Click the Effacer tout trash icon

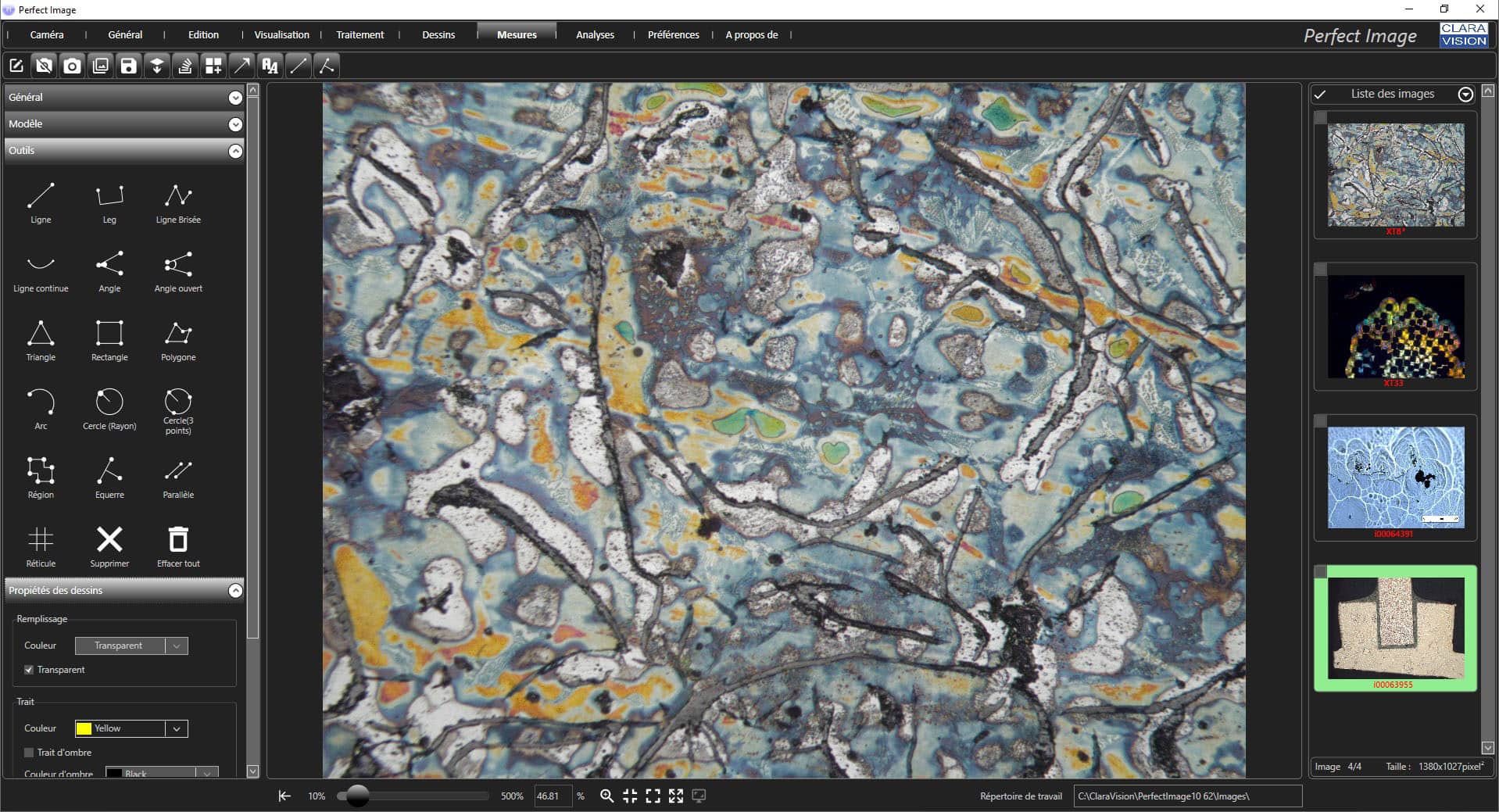click(178, 546)
